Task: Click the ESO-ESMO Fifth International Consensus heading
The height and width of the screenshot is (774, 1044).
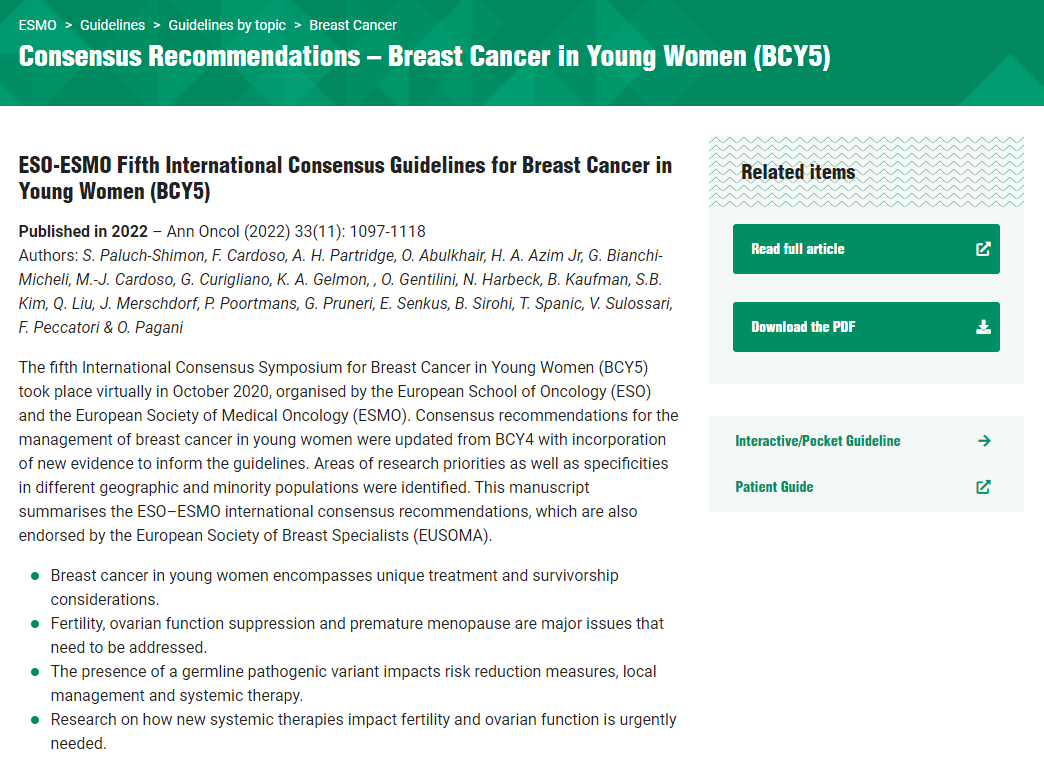Action: pos(345,178)
